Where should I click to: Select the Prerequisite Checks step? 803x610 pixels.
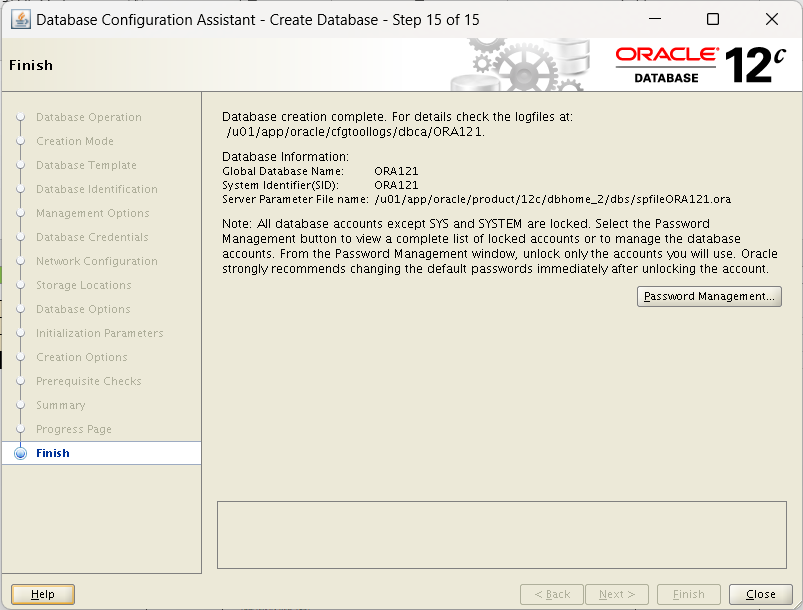click(89, 382)
